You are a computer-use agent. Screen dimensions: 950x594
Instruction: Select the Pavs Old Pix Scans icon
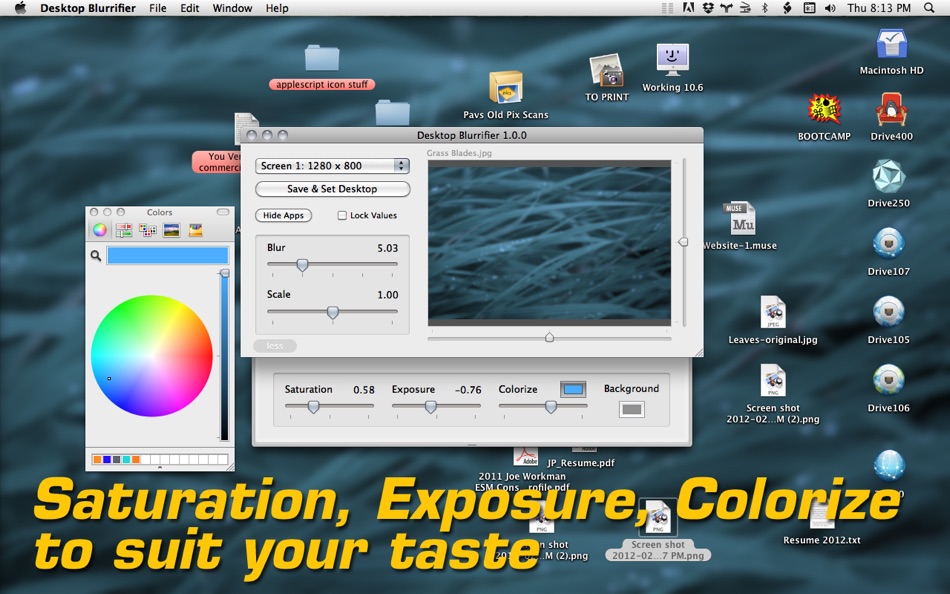[x=506, y=88]
